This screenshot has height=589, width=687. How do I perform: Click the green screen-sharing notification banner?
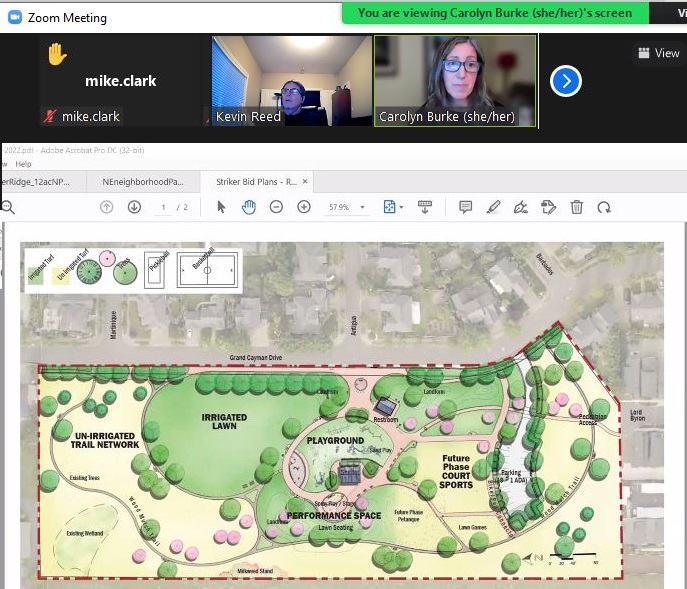(x=495, y=13)
